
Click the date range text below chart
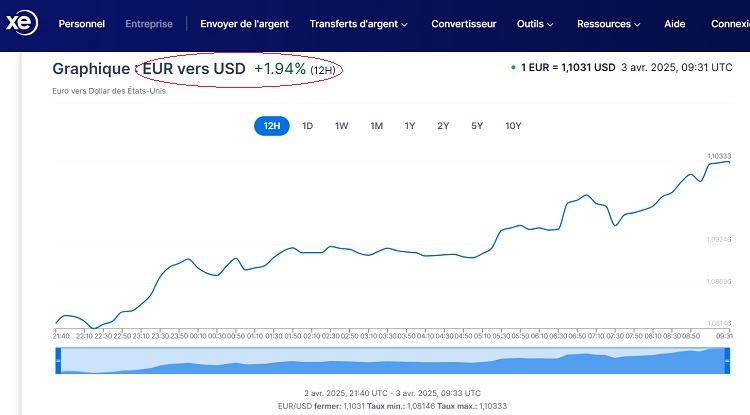(x=393, y=393)
